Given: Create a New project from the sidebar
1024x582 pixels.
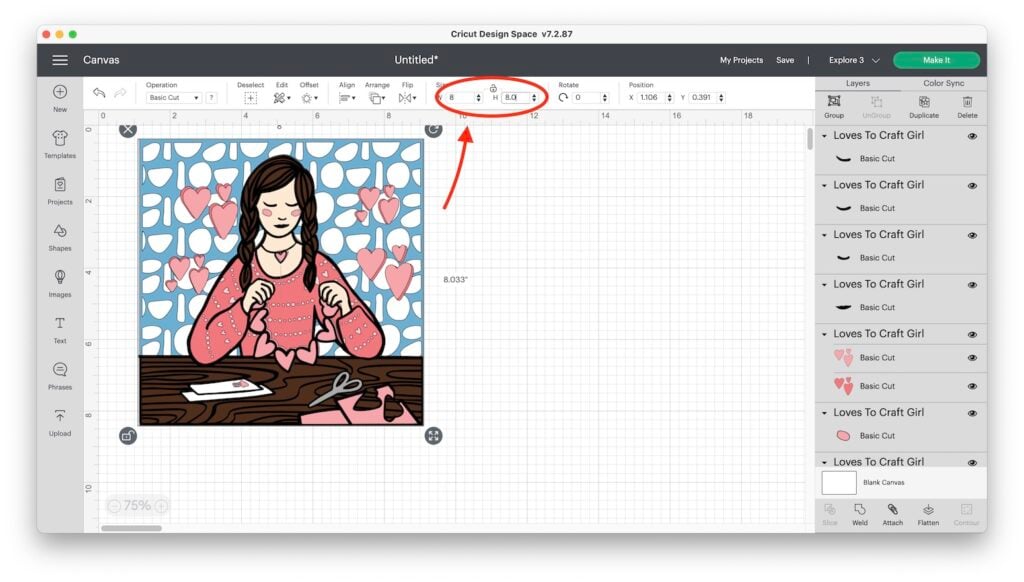Looking at the screenshot, I should tap(60, 98).
